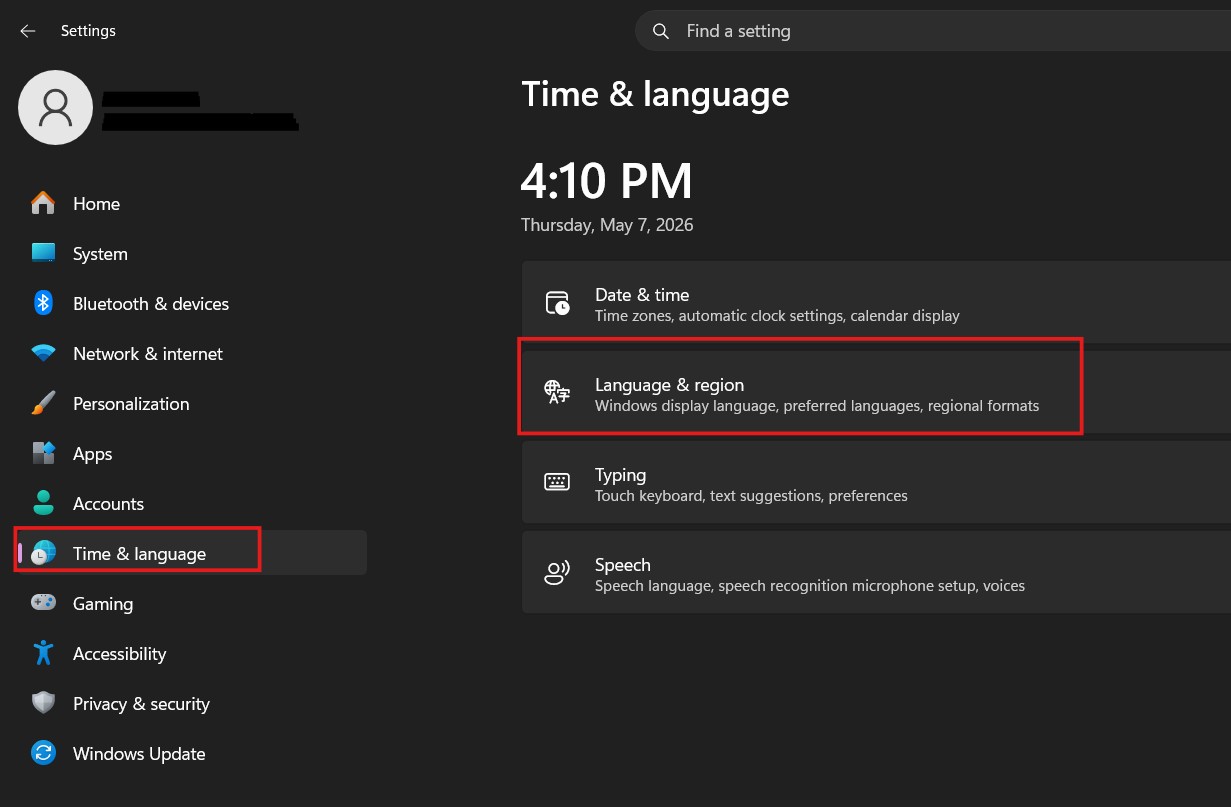Focus the Find a setting search box

pyautogui.click(x=932, y=31)
